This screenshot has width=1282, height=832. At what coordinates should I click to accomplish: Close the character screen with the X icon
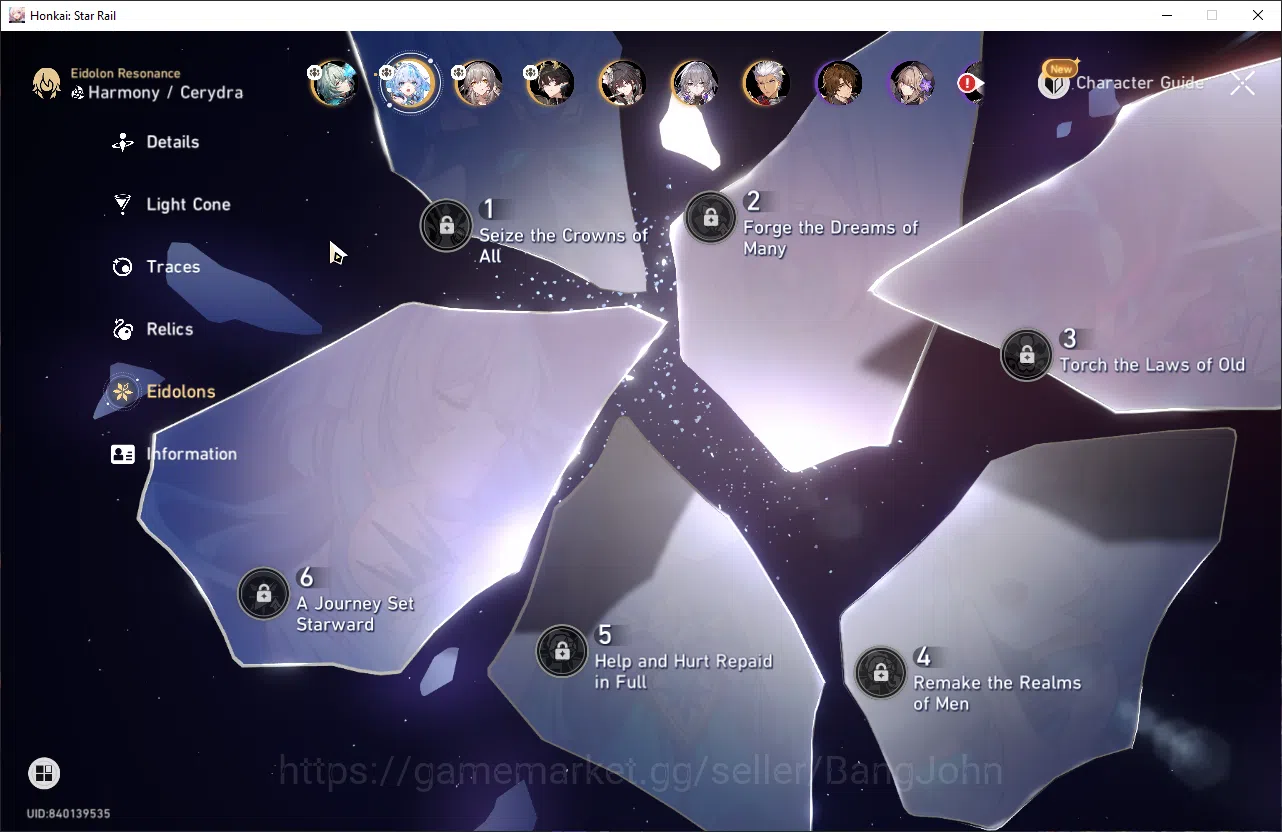(x=1242, y=83)
